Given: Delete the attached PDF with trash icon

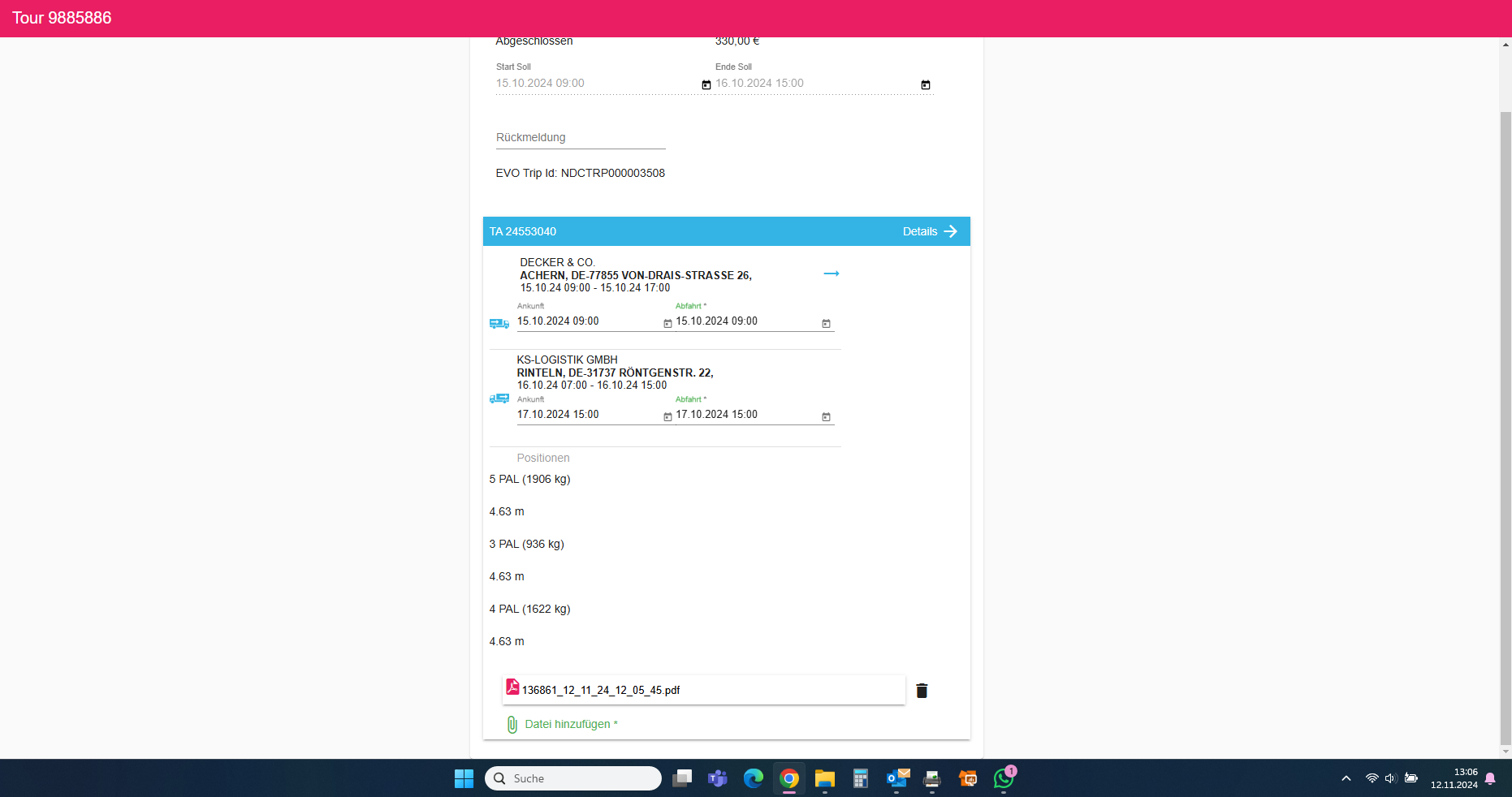Looking at the screenshot, I should coord(922,691).
